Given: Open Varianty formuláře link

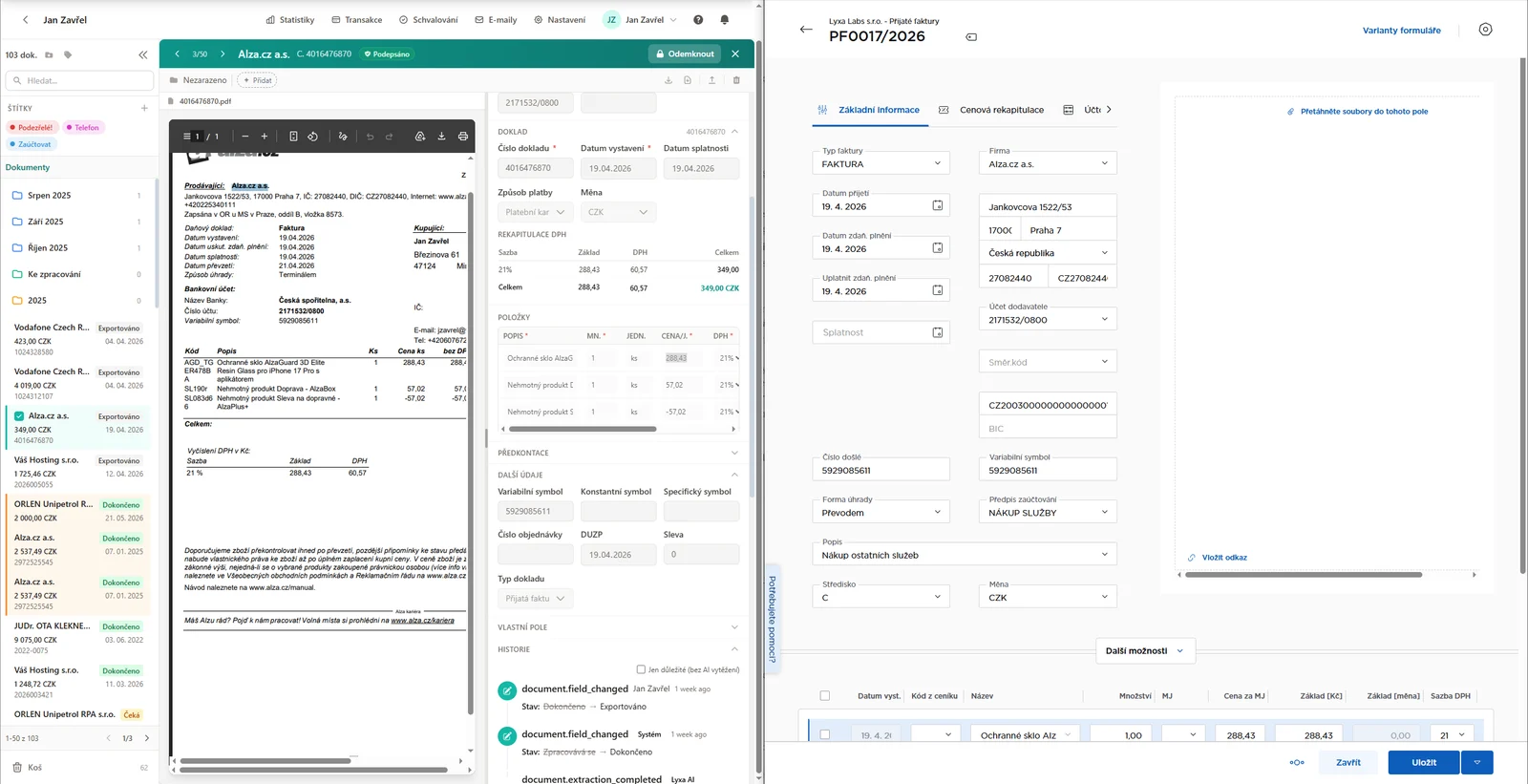Looking at the screenshot, I should point(1402,31).
